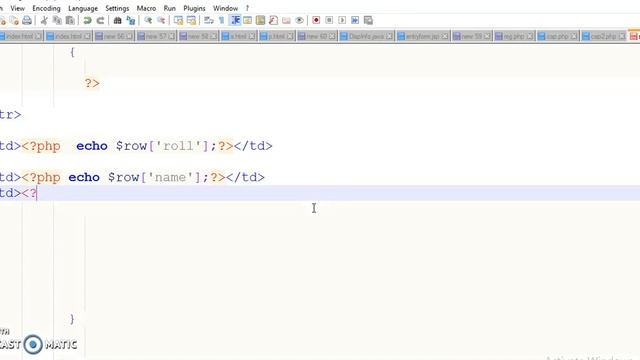
Task: Open the Window menu
Action: 225,8
